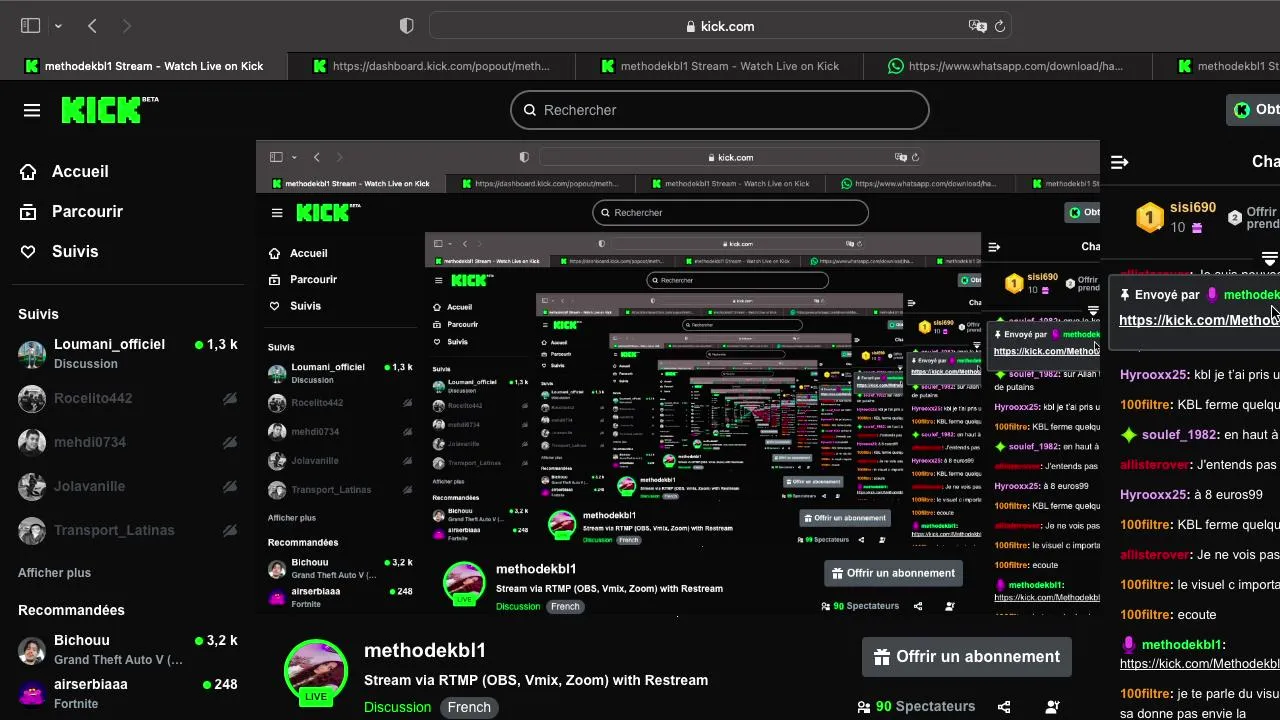
Task: Click the translate icon in the address bar
Action: coord(977,26)
